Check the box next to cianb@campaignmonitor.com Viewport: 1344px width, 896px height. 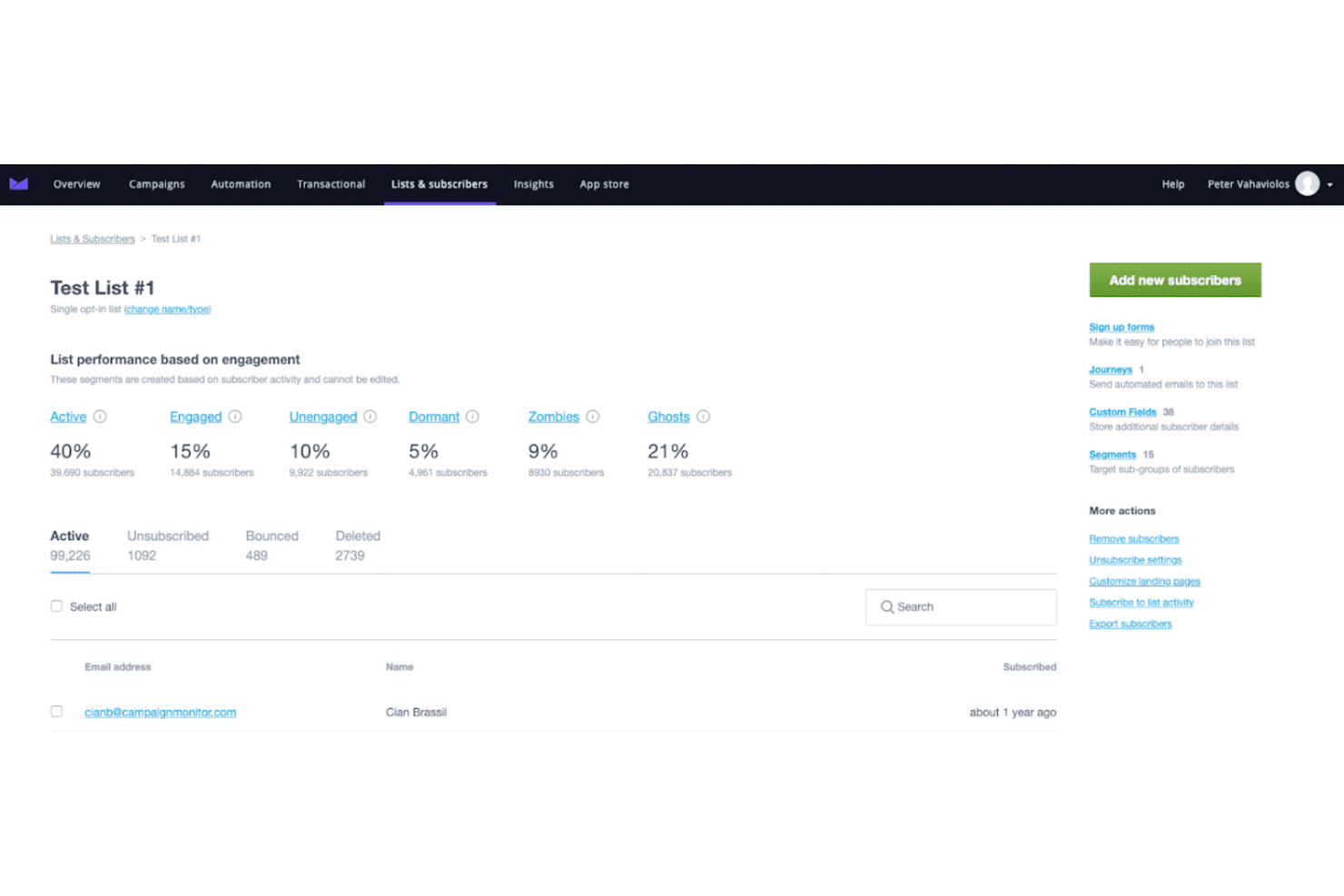pos(56,711)
